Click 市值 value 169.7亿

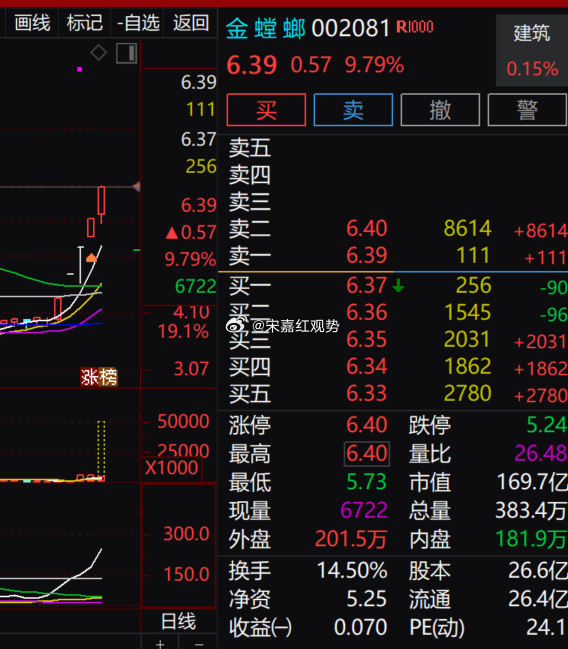coord(532,482)
